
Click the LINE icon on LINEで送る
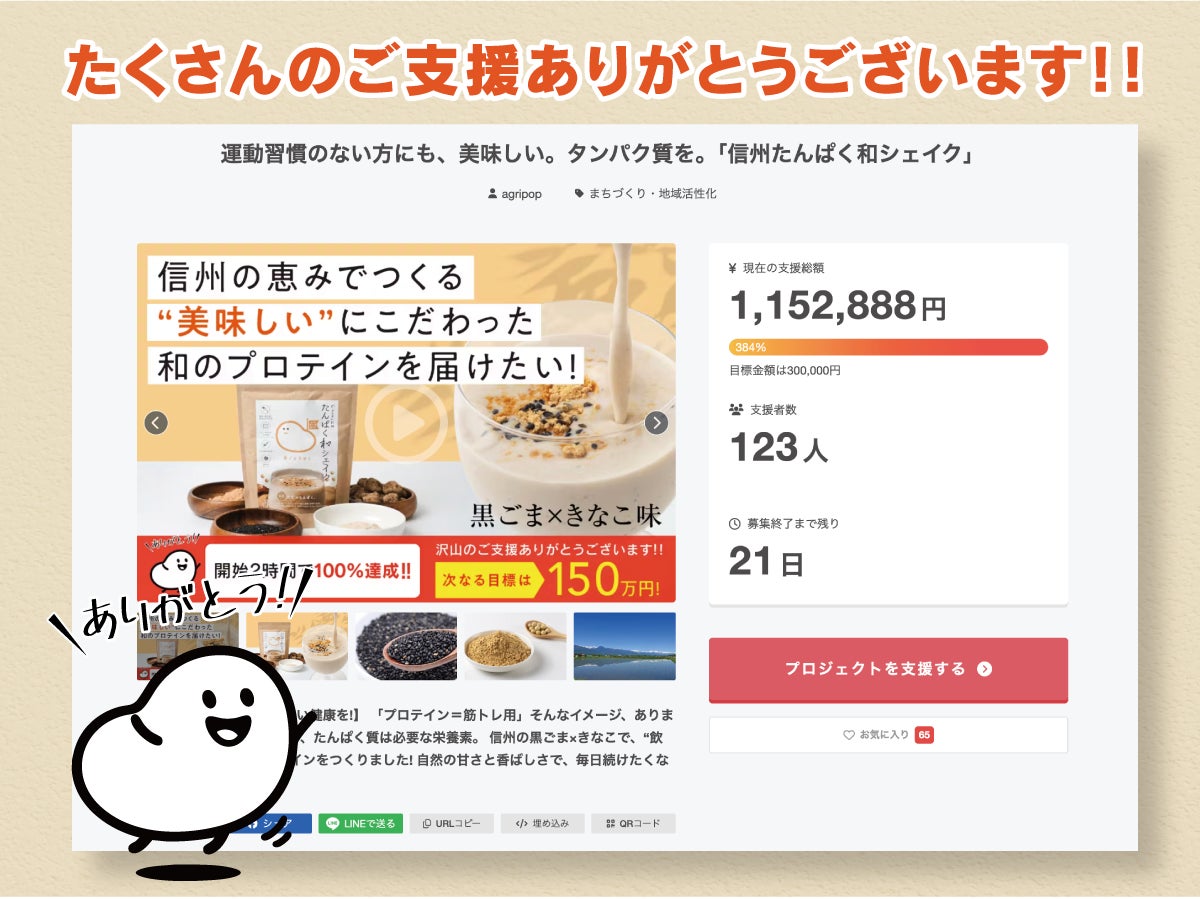click(333, 824)
